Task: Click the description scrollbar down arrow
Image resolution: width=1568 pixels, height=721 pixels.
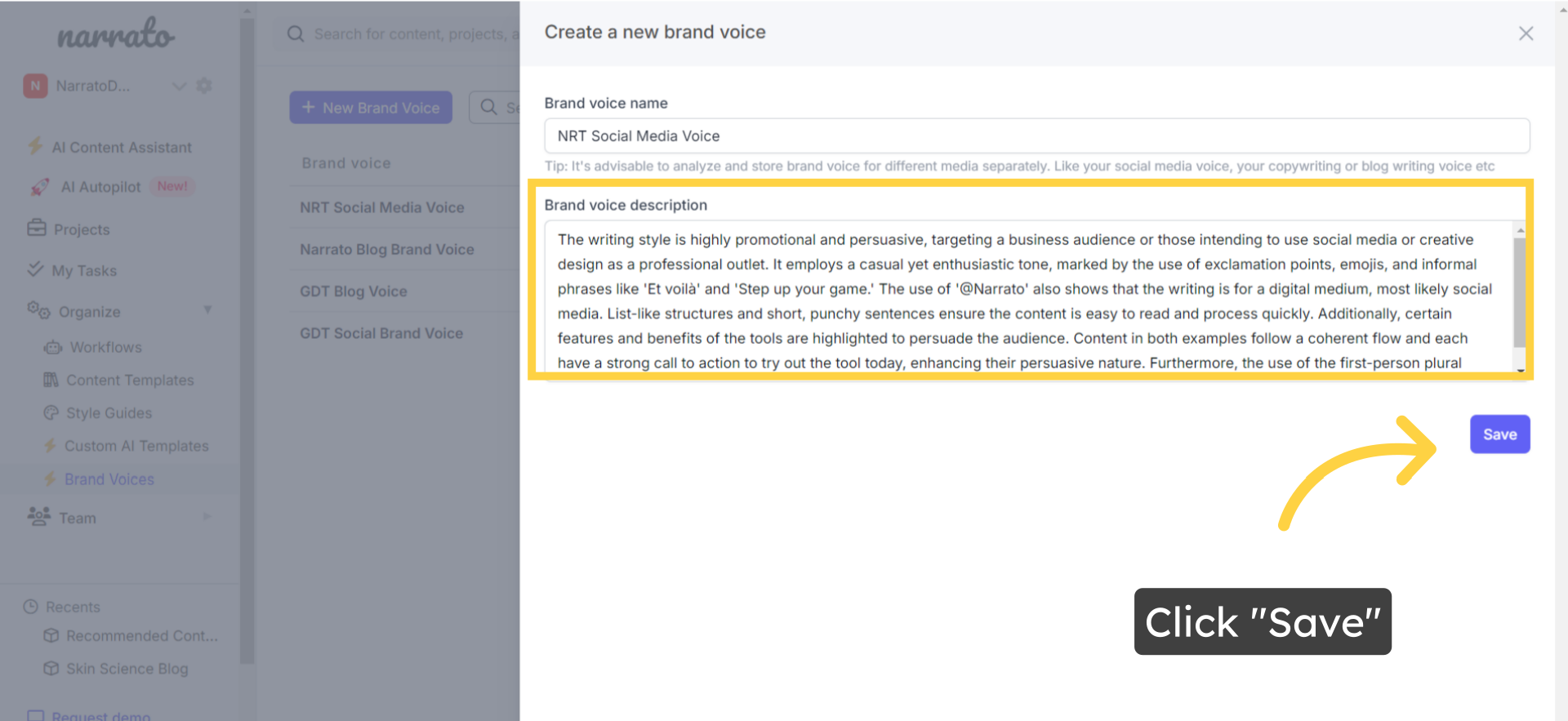Action: coord(1520,370)
